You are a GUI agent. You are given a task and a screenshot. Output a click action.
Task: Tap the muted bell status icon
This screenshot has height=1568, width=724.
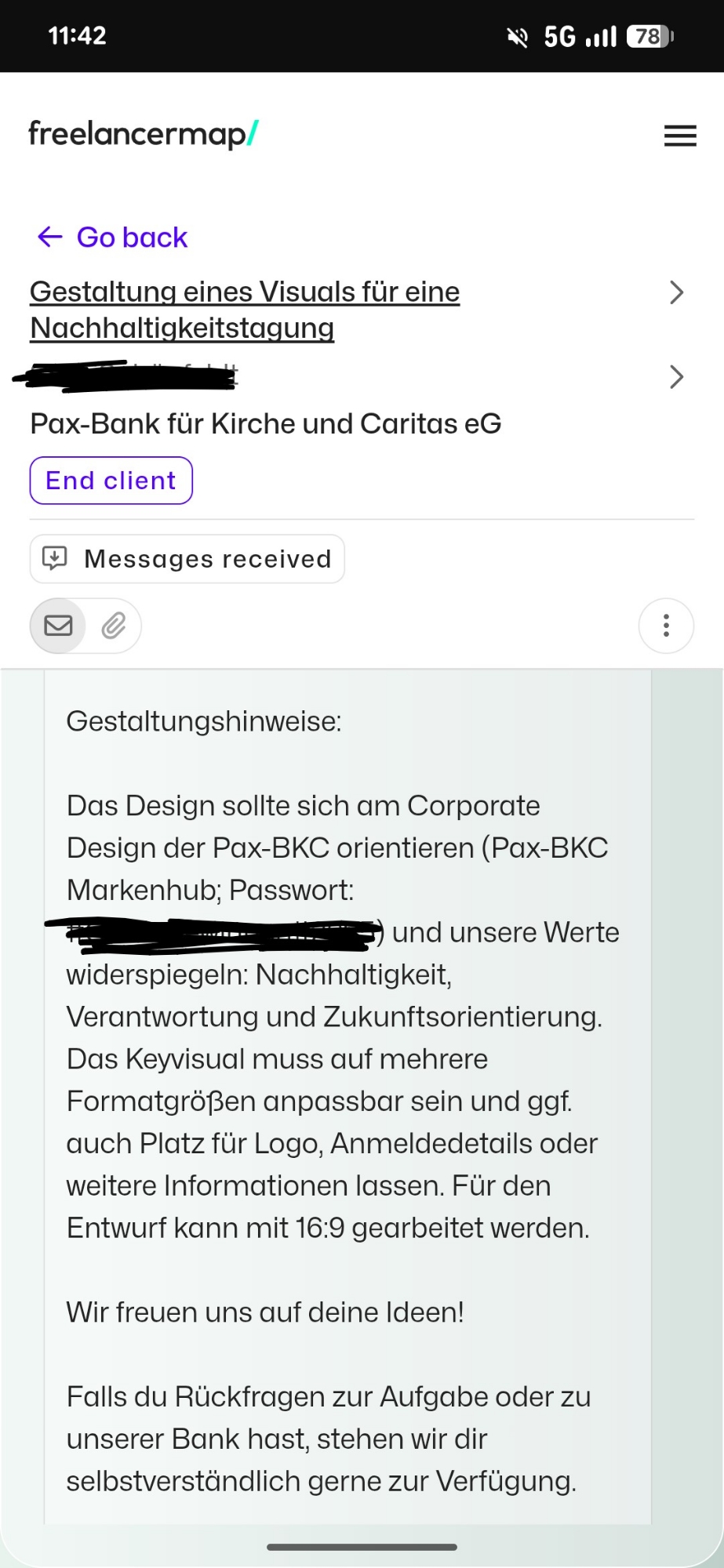[x=518, y=37]
